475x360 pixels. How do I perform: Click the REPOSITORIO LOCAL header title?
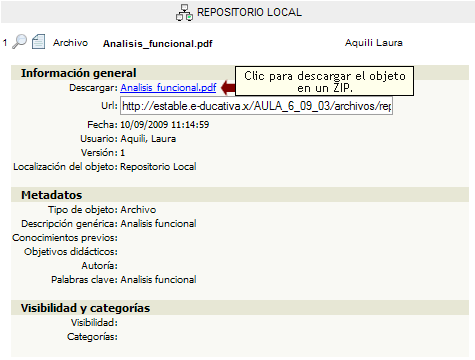coord(249,12)
